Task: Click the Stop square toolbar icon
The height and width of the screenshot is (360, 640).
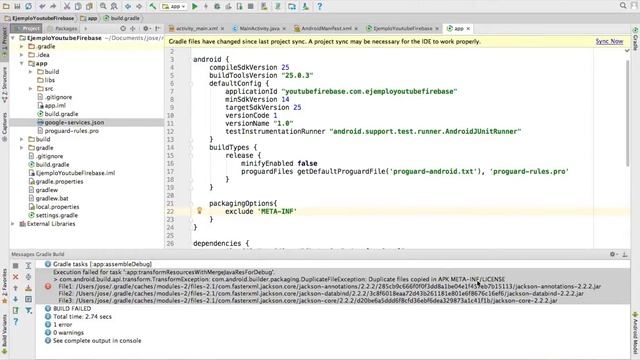Action: [251, 6]
